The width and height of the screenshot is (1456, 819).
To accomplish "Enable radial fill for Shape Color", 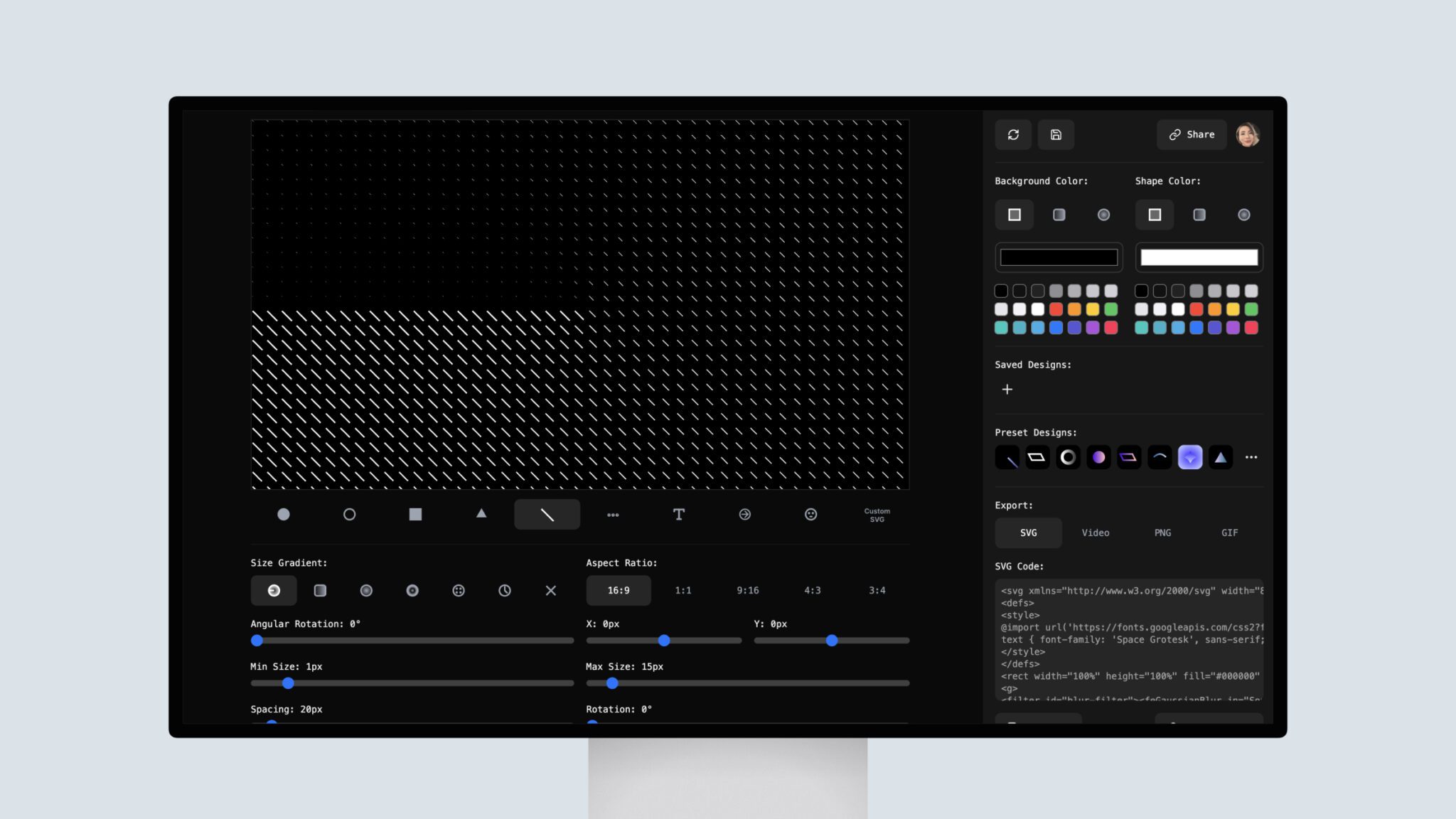I will pos(1244,214).
